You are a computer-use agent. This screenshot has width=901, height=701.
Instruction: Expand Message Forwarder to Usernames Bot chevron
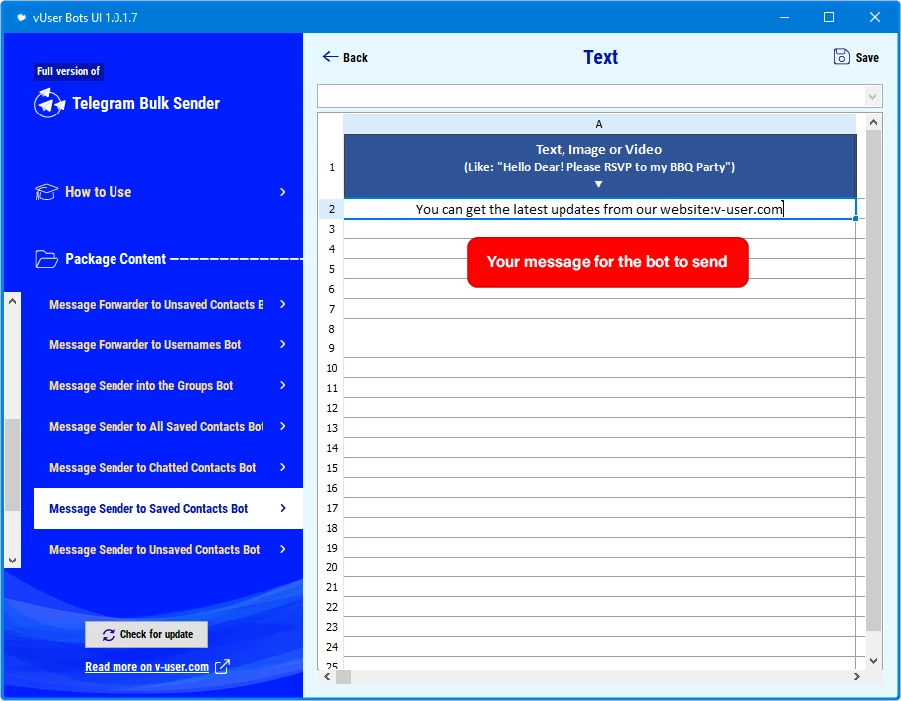tap(283, 344)
